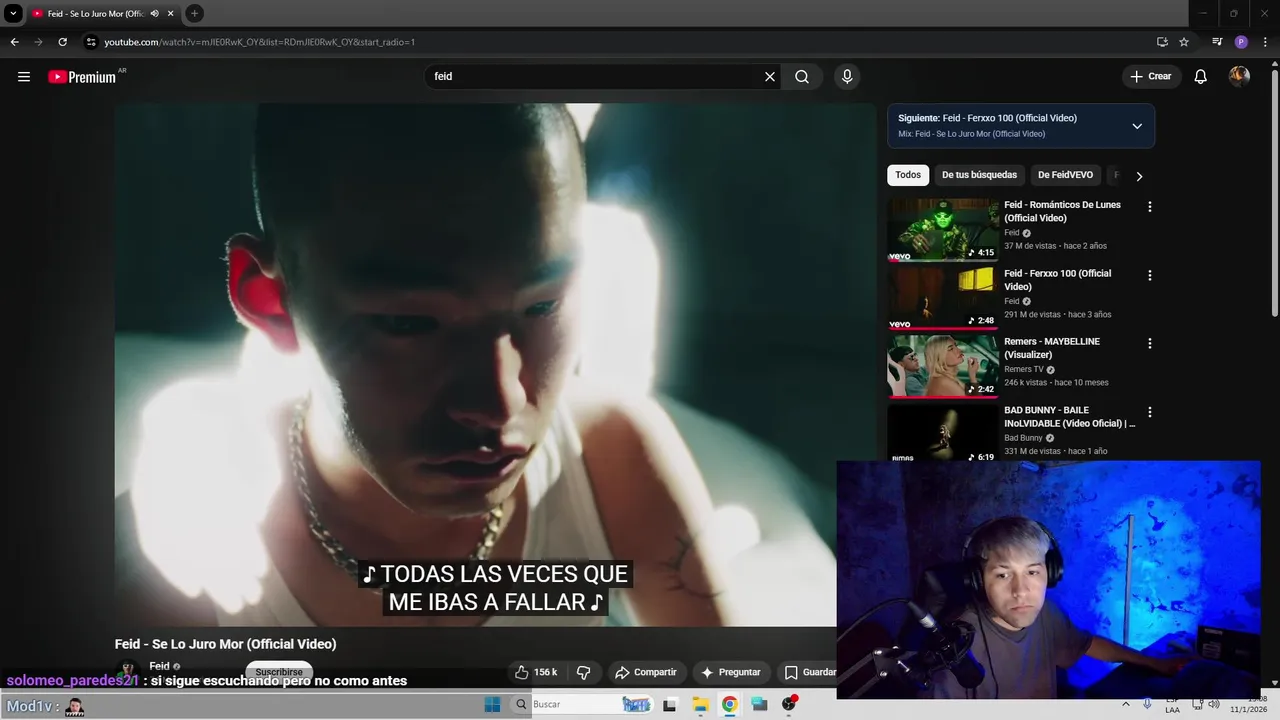The image size is (1280, 720).
Task: Open options for Ferxxo 100 video
Action: [1149, 275]
